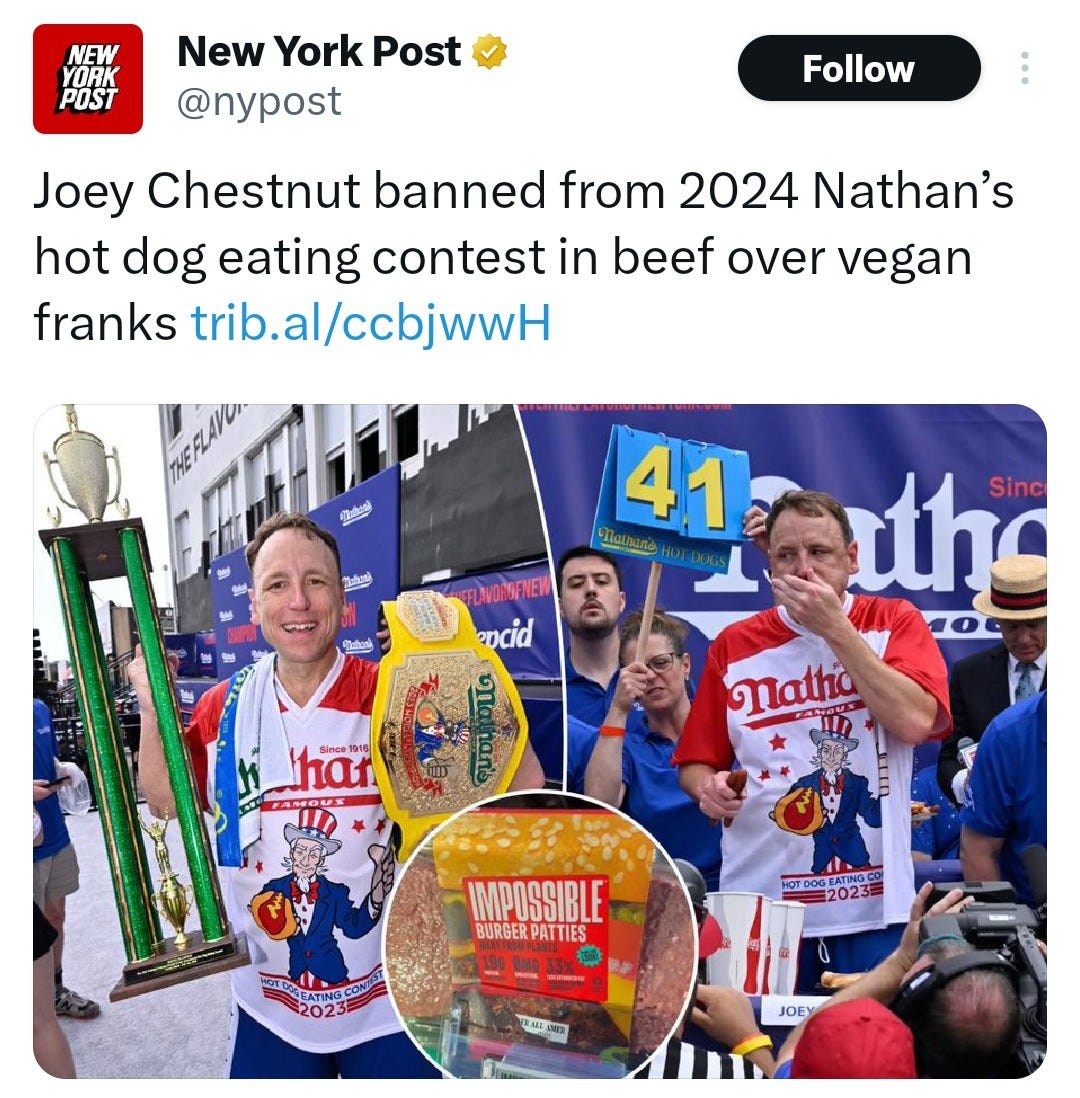Open the trib.al/ccbjwwH link
The image size is (1080, 1098).
coord(371,322)
